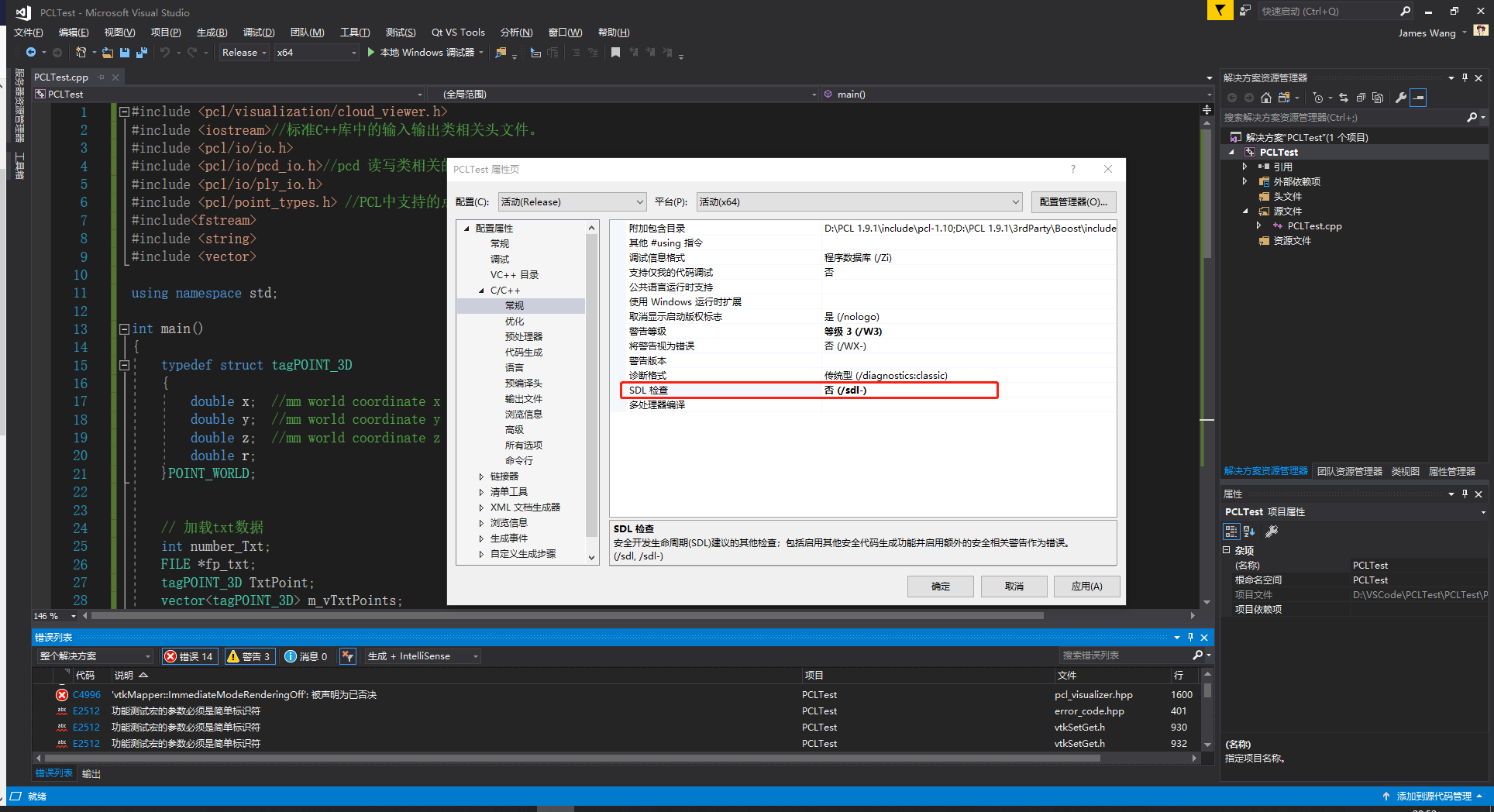Screen dimensions: 1494x812
Task: Open project properties via the wrench icon
Action: coord(1401,98)
